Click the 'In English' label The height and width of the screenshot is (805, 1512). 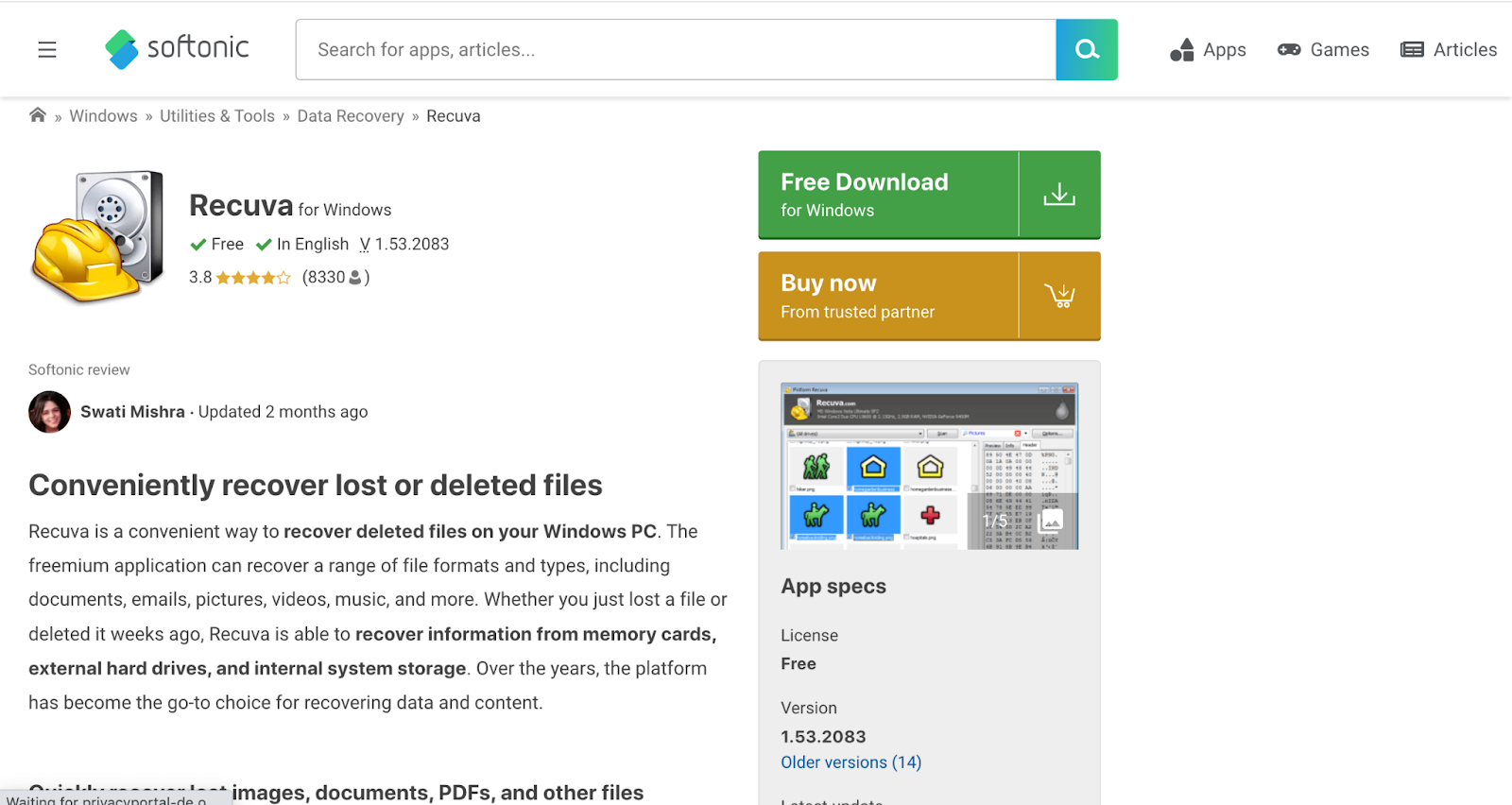[x=313, y=244]
